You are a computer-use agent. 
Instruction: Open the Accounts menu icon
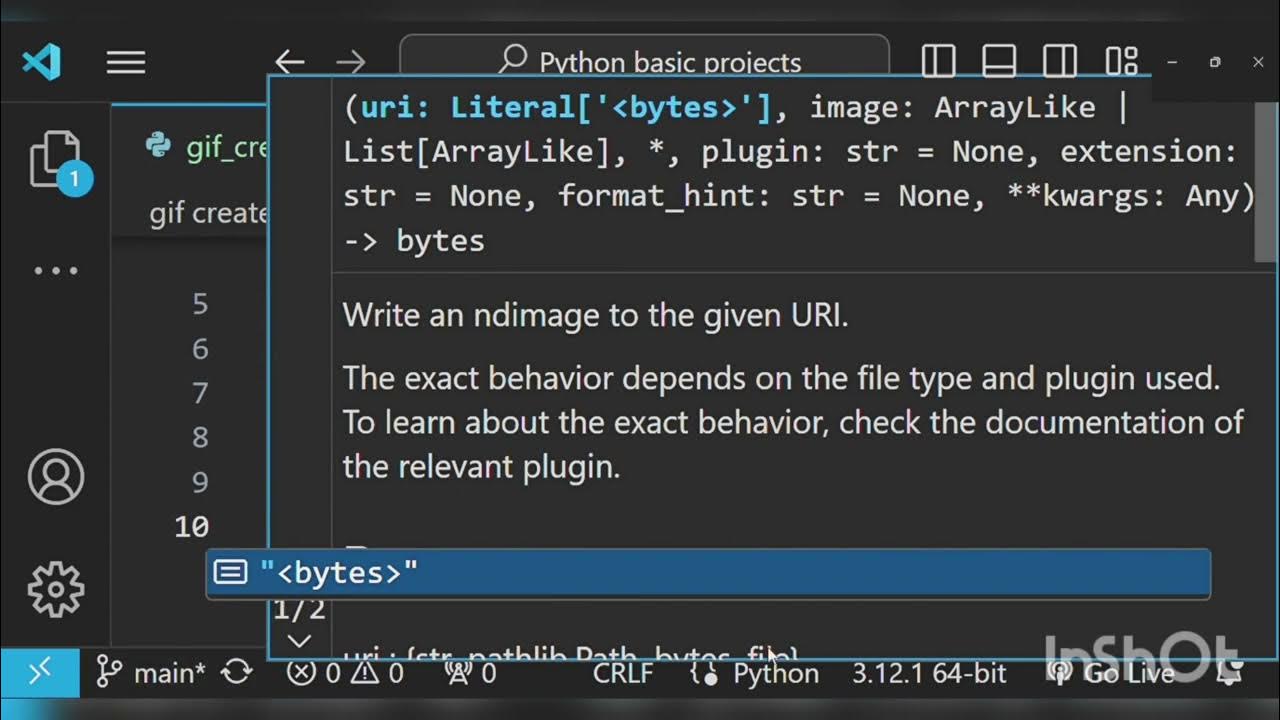[56, 477]
